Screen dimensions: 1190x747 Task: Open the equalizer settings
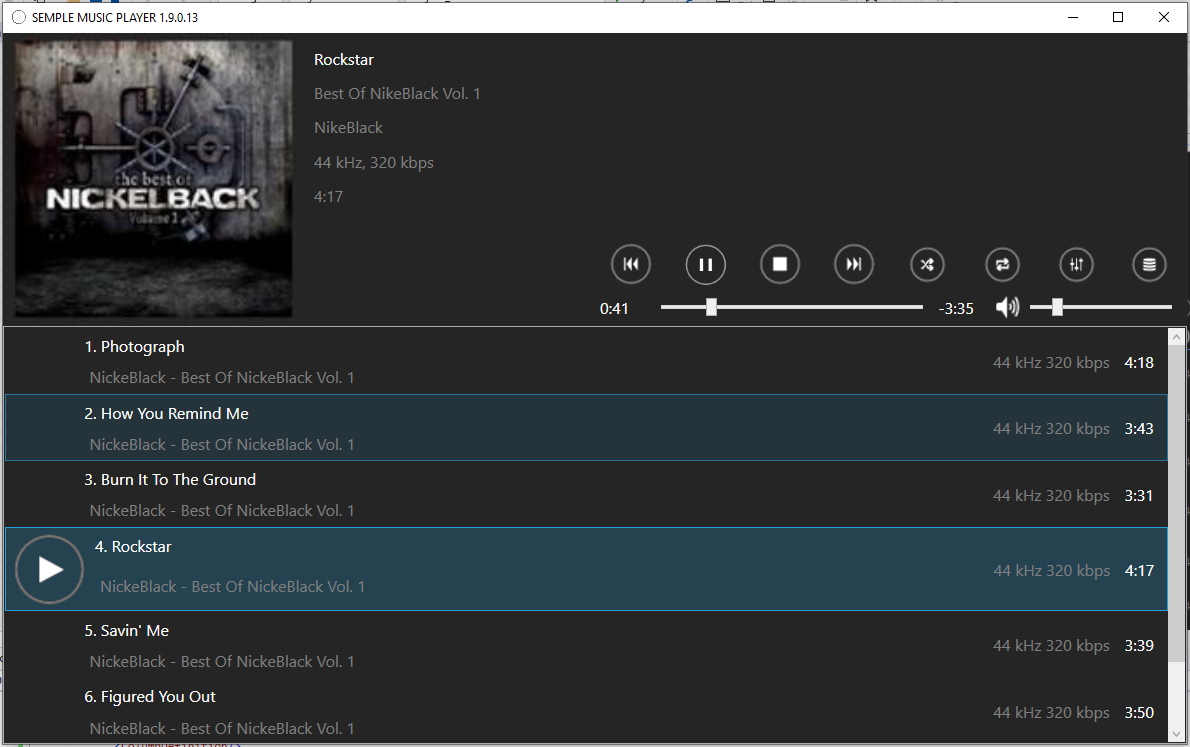click(x=1076, y=264)
